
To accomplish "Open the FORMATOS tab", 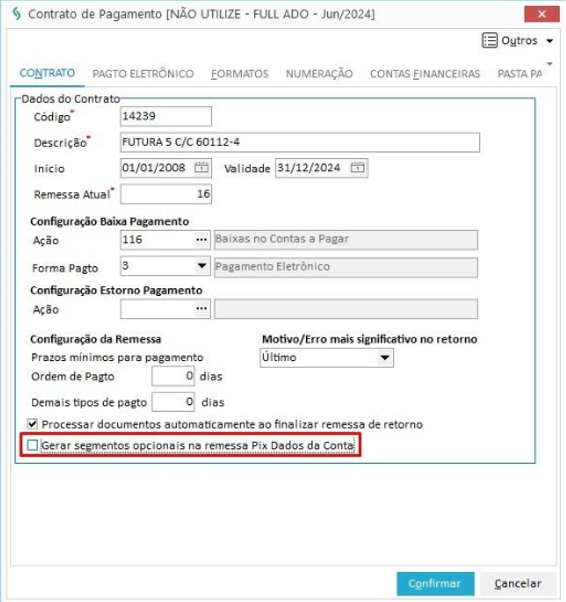I will pos(240,73).
